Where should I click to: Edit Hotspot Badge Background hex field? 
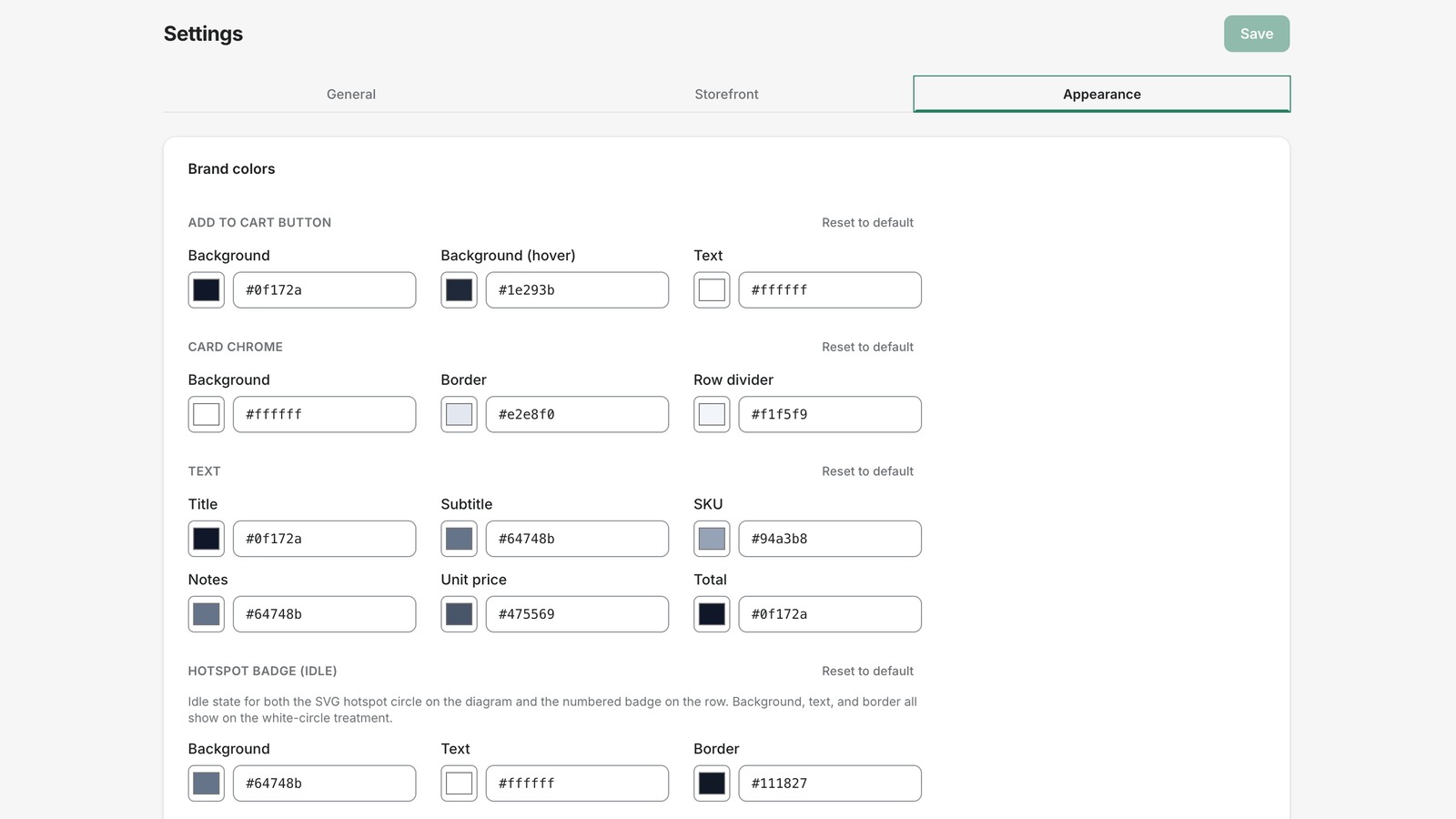[325, 784]
